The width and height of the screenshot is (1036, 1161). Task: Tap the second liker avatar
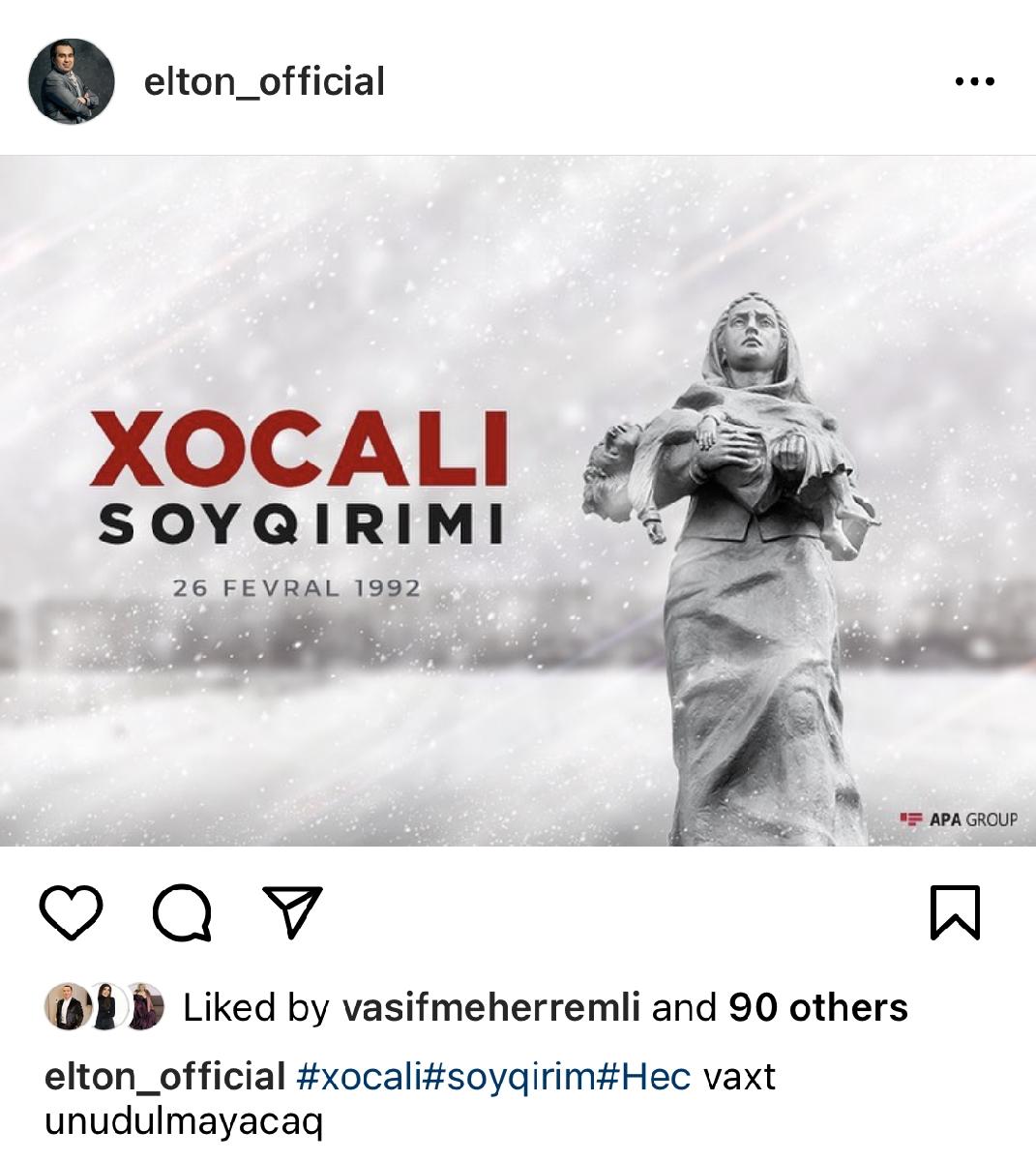[104, 1007]
